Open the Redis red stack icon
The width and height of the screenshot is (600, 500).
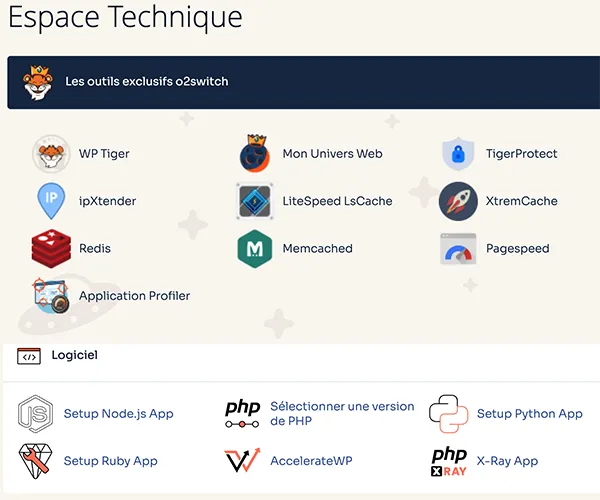tap(51, 248)
